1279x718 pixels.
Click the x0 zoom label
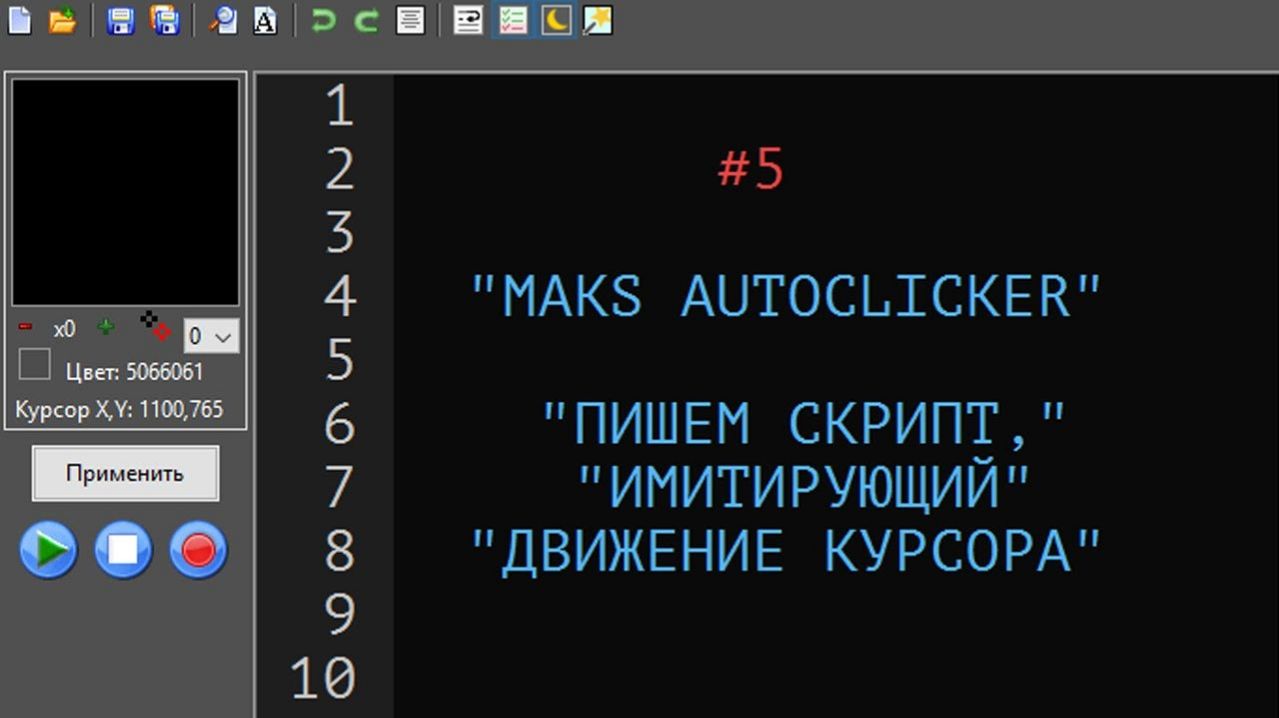[64, 329]
